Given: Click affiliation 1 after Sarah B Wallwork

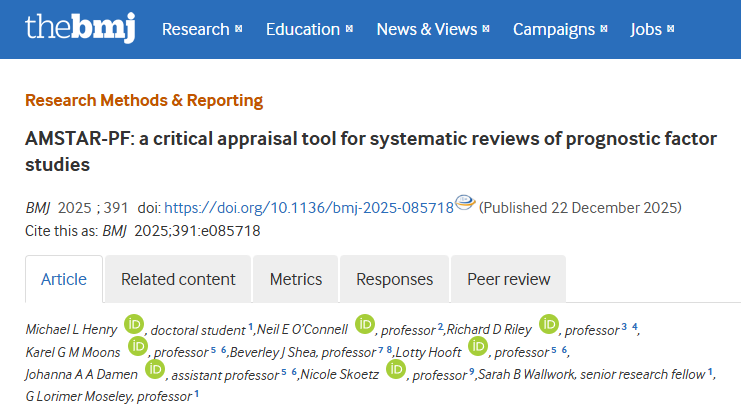Looking at the screenshot, I should (710, 371).
